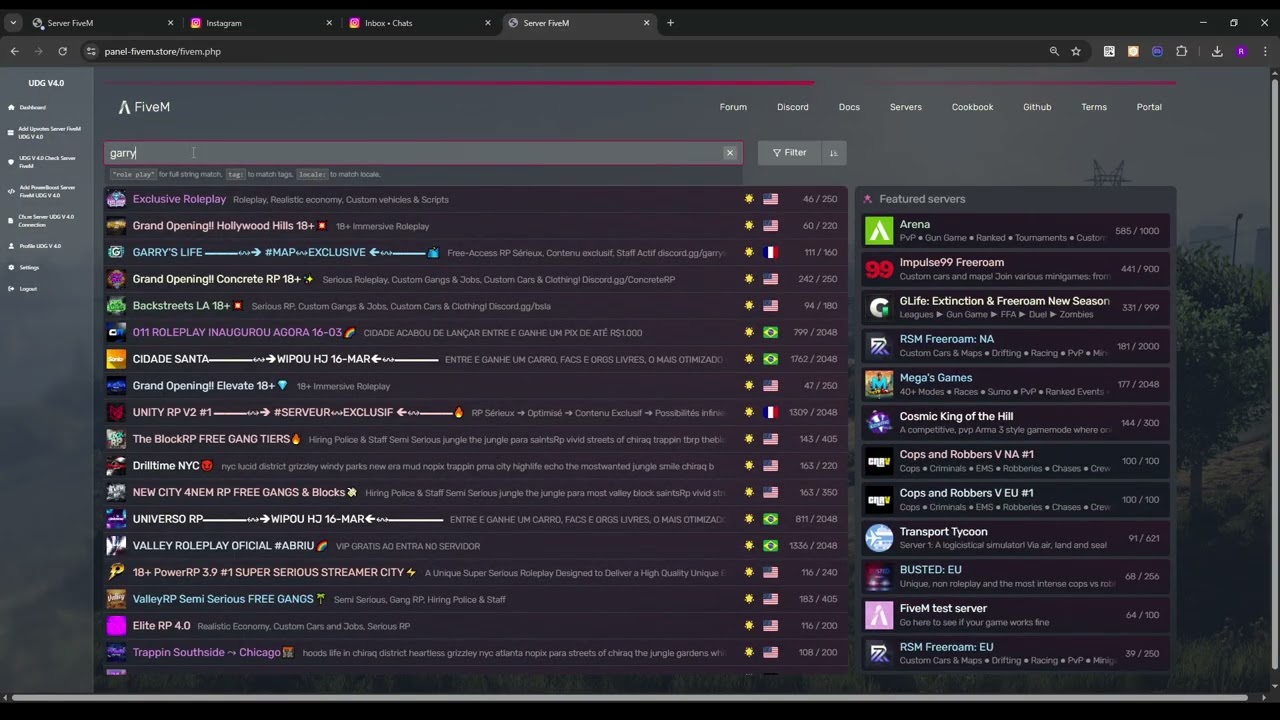This screenshot has height=720, width=1280.
Task: Clear the search box with X
Action: point(730,153)
